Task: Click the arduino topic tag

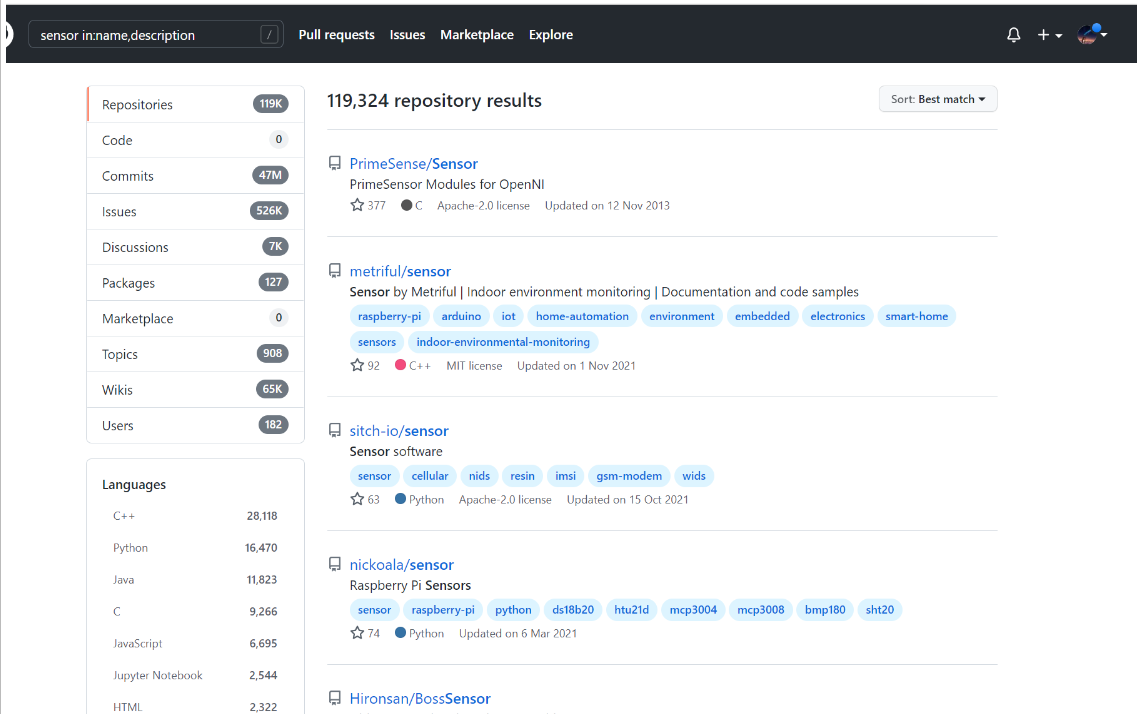Action: (461, 316)
